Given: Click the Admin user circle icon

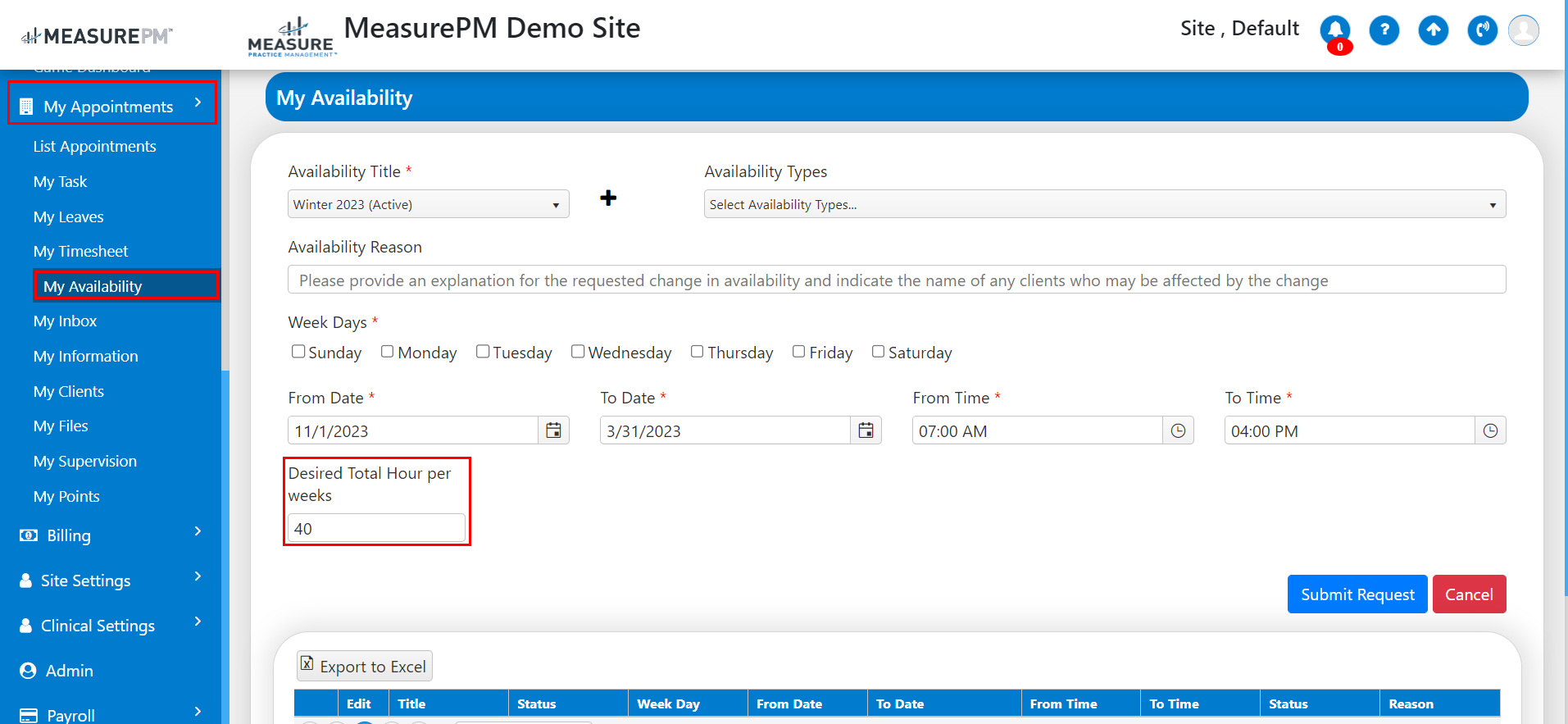Looking at the screenshot, I should tap(28, 671).
